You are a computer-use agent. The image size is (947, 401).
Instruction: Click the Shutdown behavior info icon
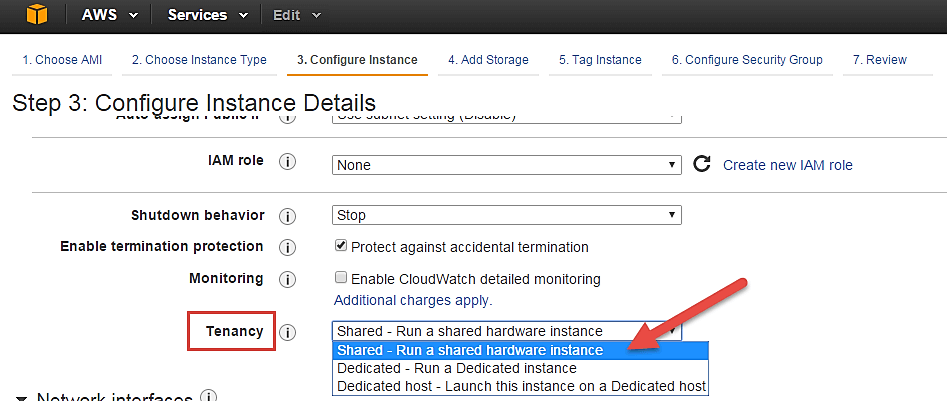287,216
